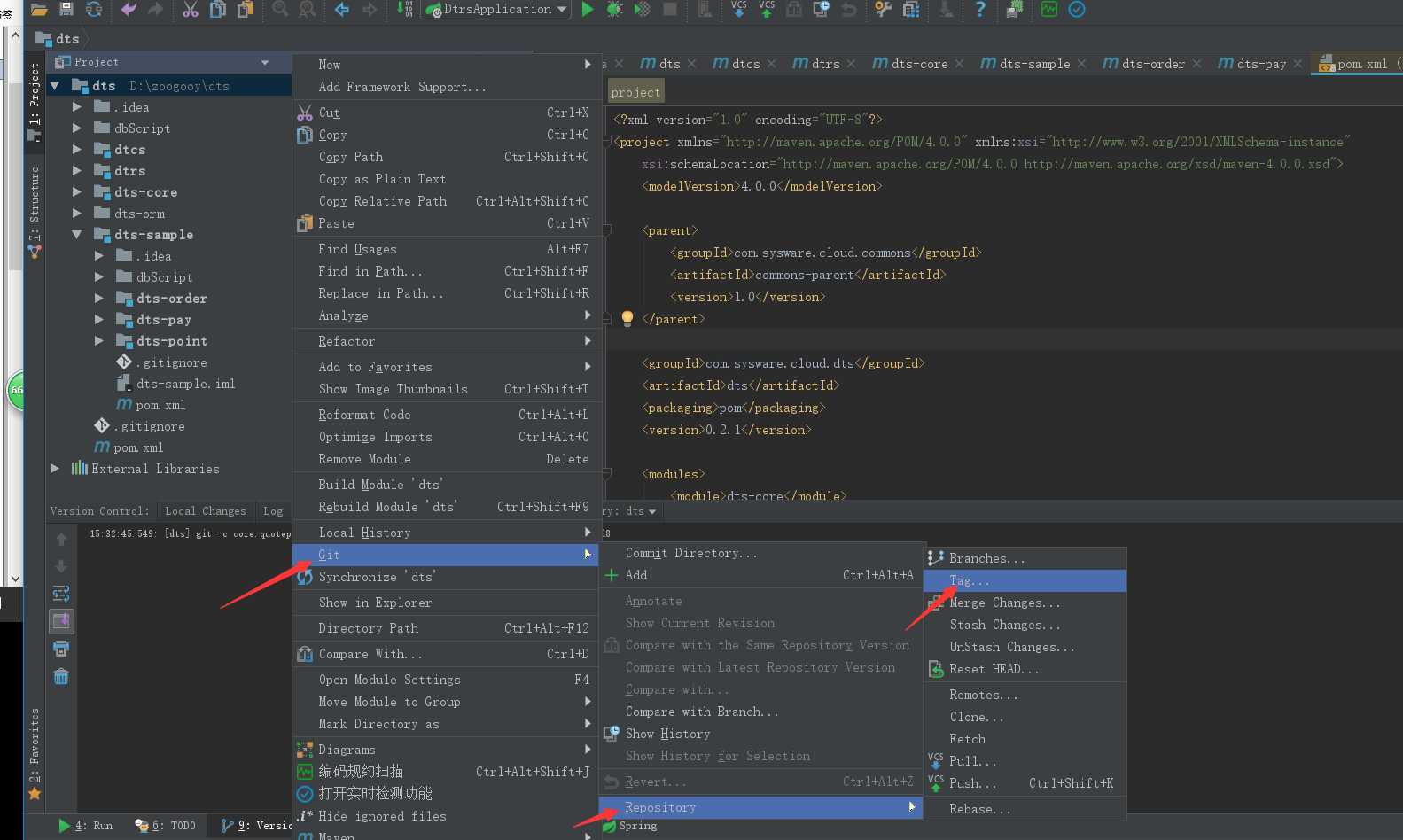The height and width of the screenshot is (840, 1403).
Task: Close the dtcs editor tab
Action: click(x=772, y=64)
